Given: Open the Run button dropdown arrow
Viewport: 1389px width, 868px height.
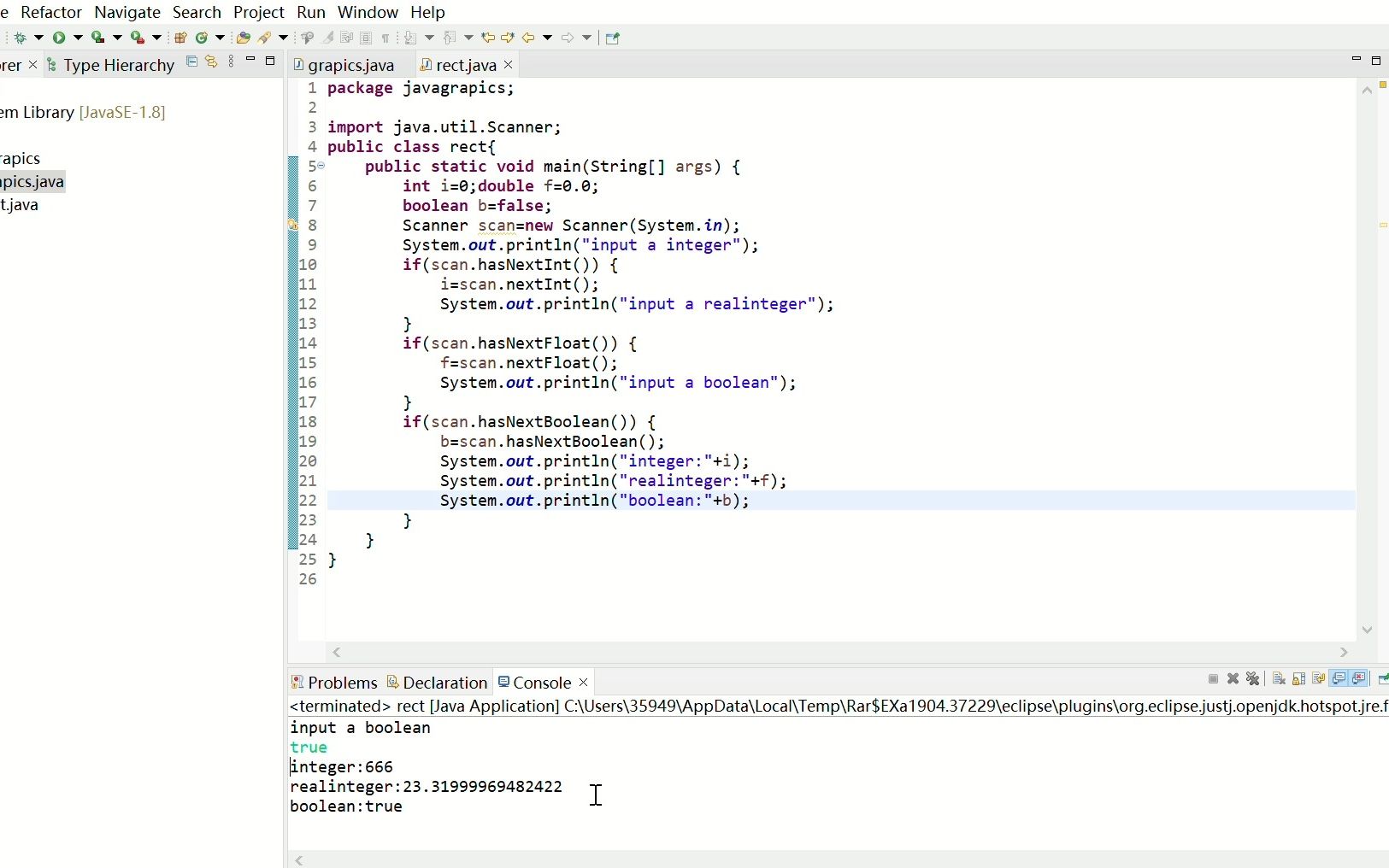Looking at the screenshot, I should (x=76, y=38).
